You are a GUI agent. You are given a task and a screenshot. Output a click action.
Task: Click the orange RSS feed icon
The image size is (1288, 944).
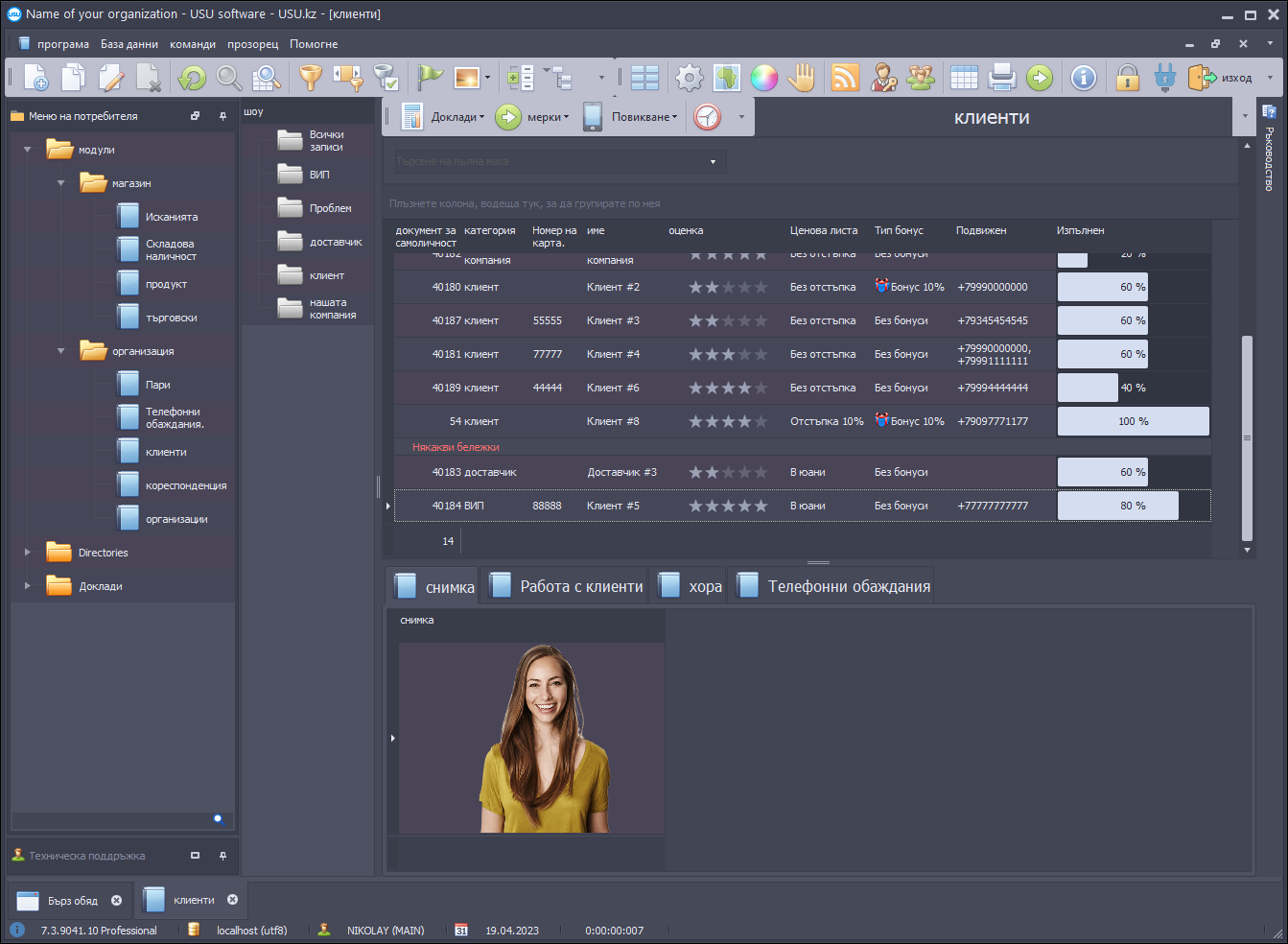[845, 78]
